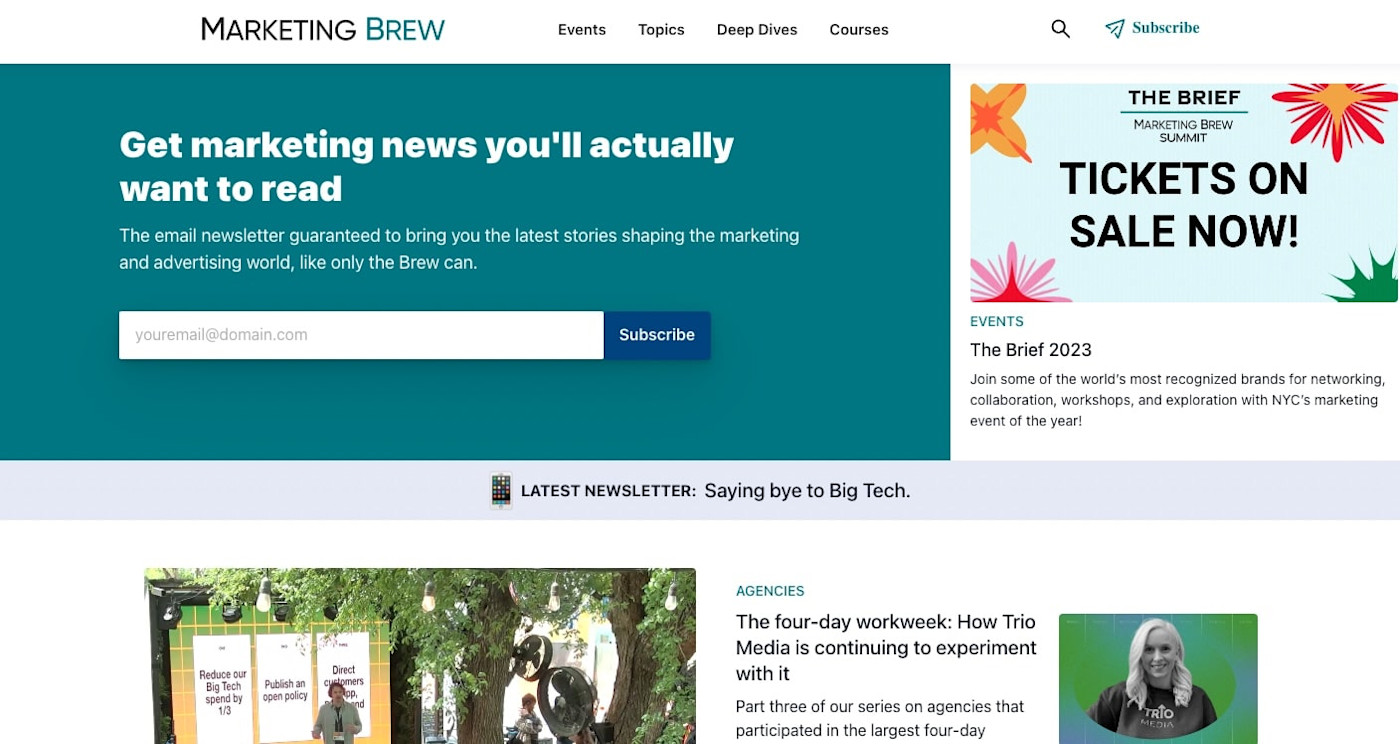Image resolution: width=1400 pixels, height=744 pixels.
Task: Open the Saying bye to Big Tech newsletter
Action: 807,491
